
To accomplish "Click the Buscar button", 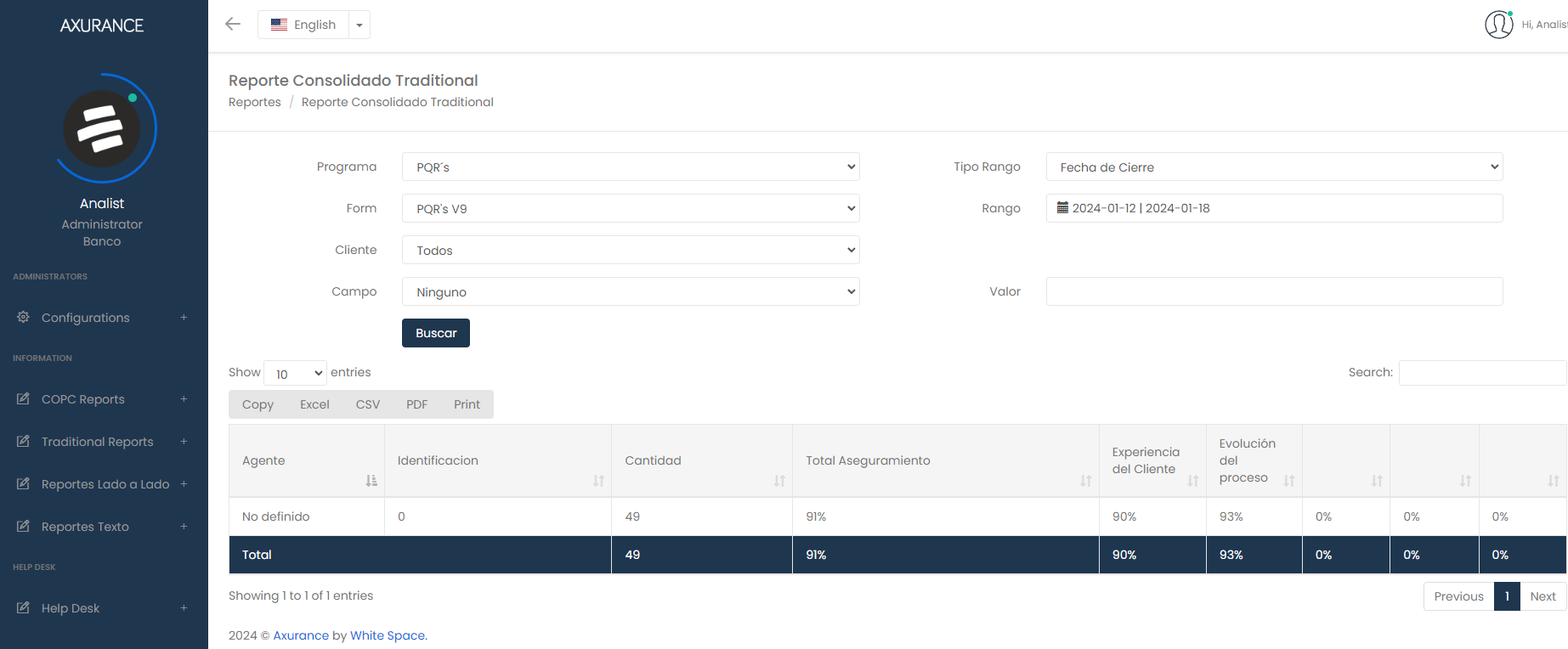I will (x=436, y=333).
